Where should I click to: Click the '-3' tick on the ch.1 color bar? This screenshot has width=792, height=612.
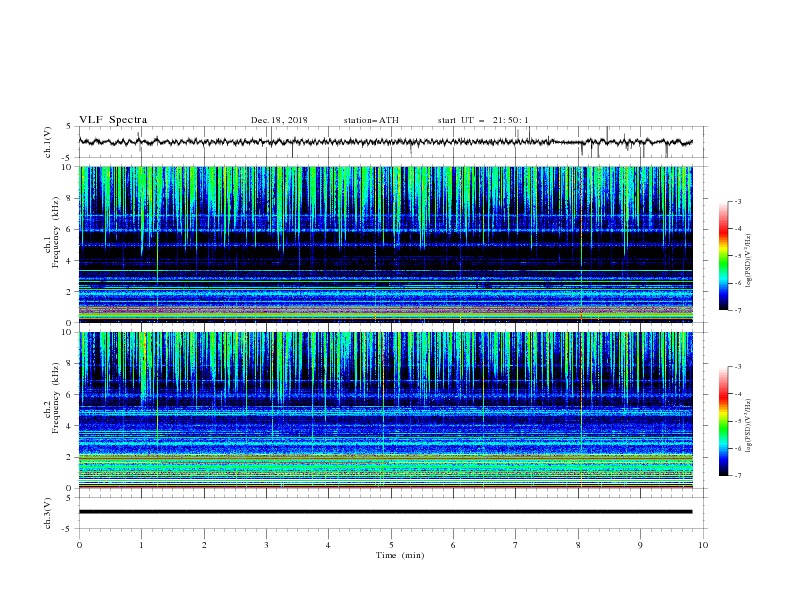737,201
